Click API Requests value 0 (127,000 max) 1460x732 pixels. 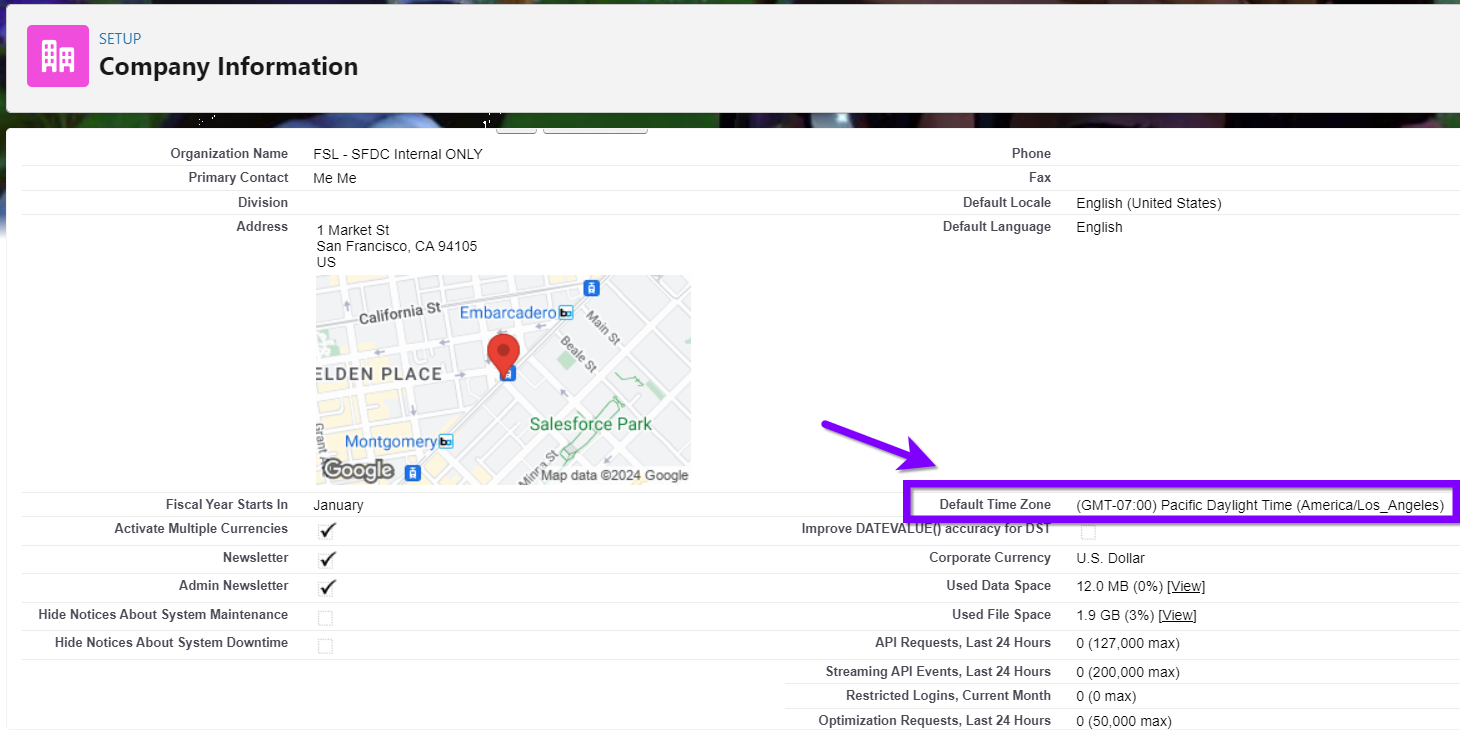[x=1128, y=643]
